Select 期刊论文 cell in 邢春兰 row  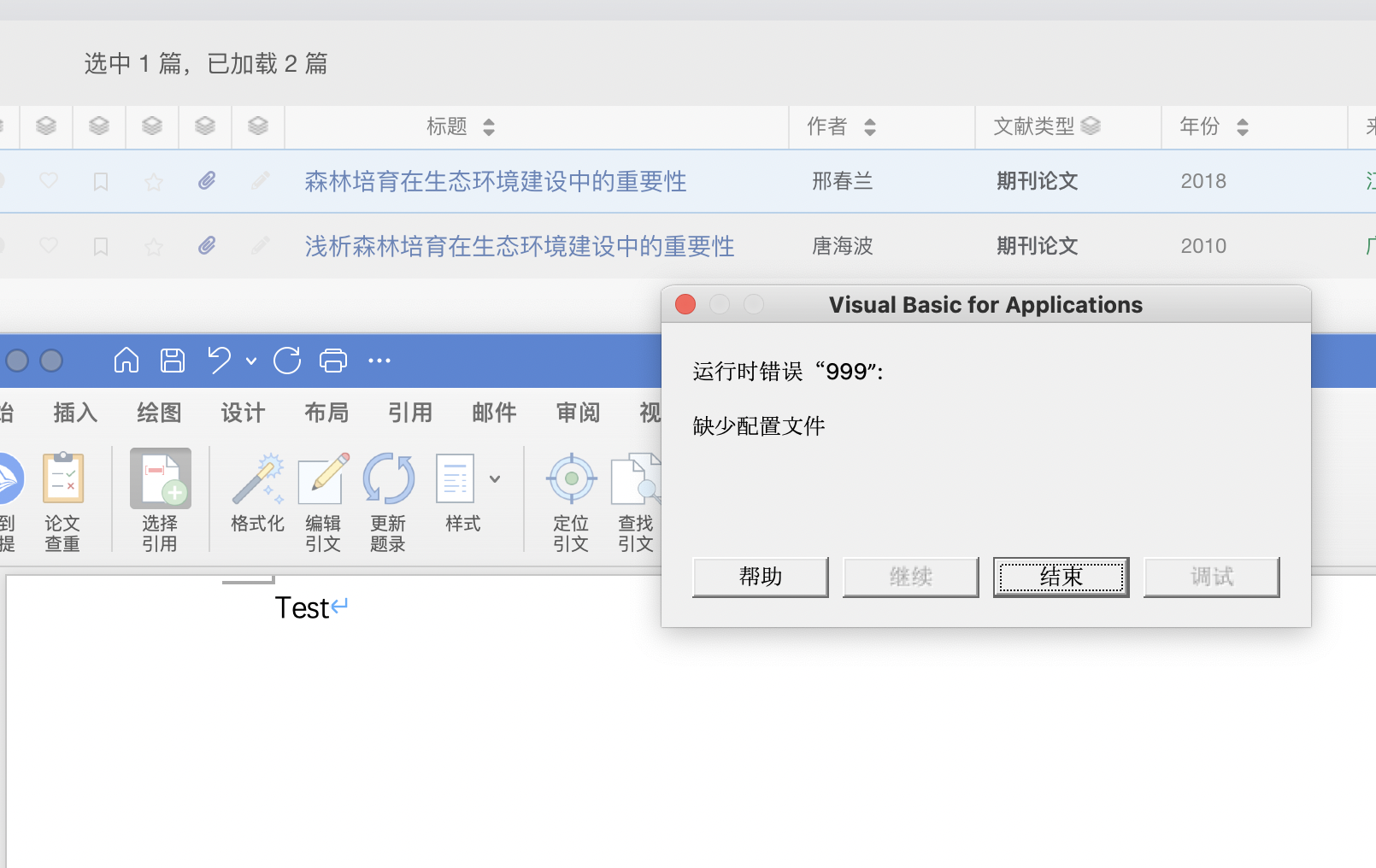[1038, 181]
